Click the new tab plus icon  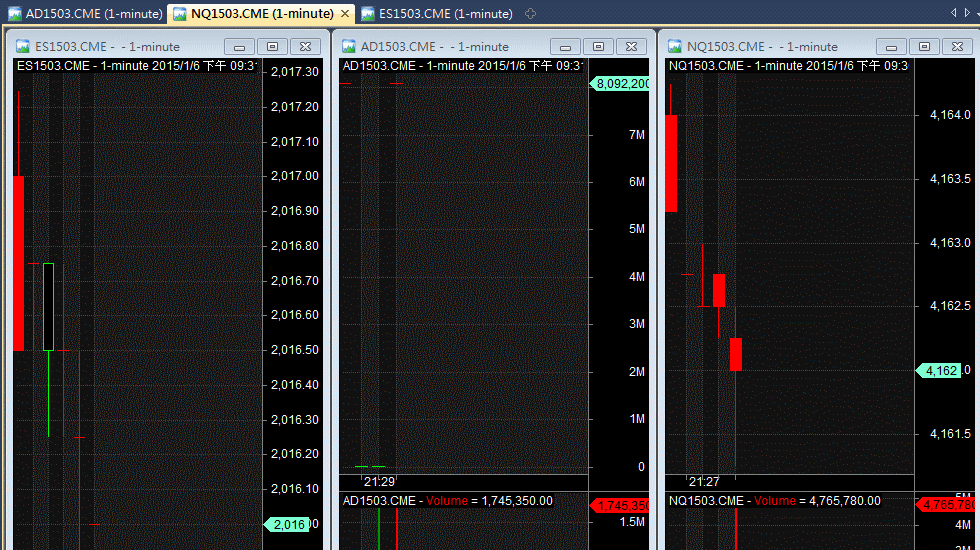pyautogui.click(x=531, y=14)
